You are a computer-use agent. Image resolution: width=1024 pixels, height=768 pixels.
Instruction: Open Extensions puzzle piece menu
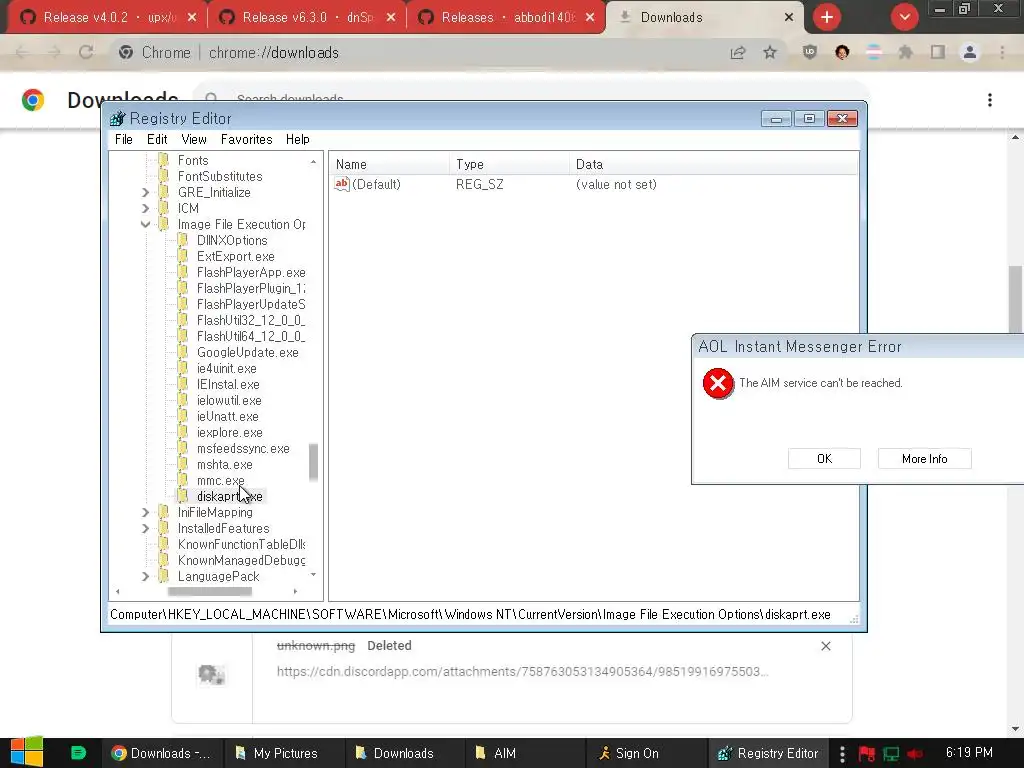[906, 53]
